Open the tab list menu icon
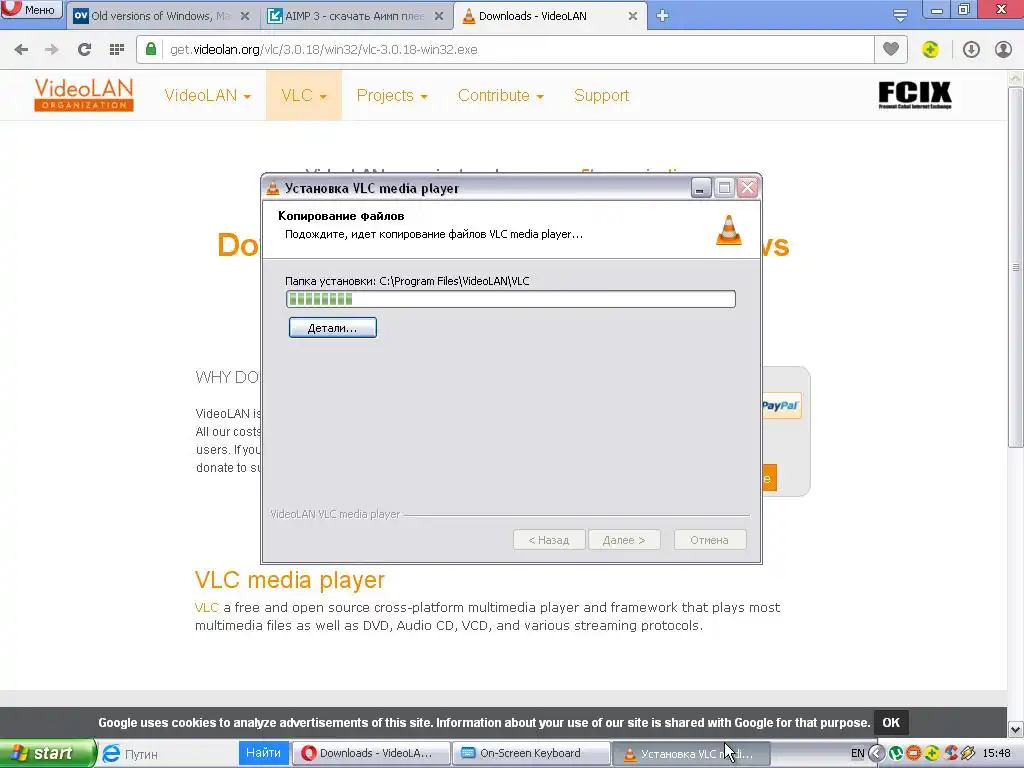This screenshot has height=768, width=1024. click(x=900, y=16)
